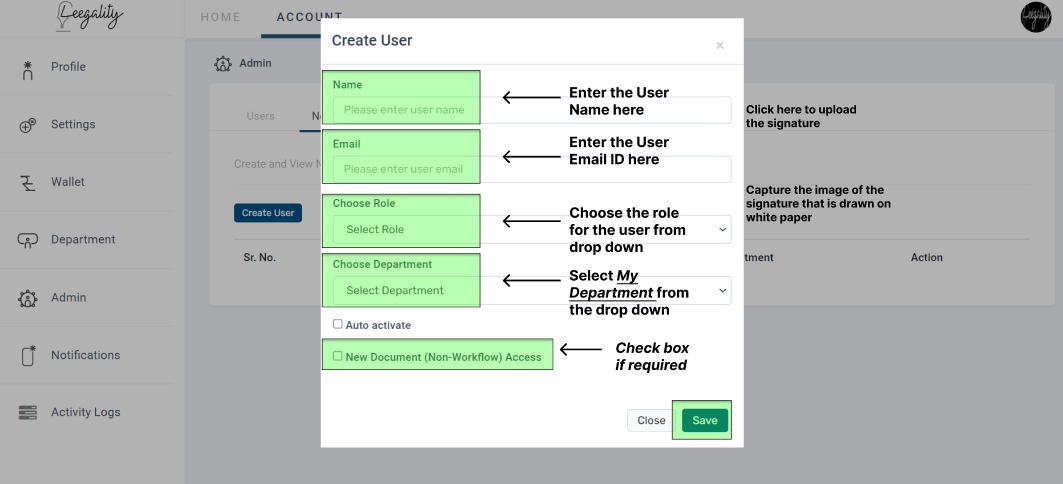Tick the Auto activate checkbox

tap(338, 324)
